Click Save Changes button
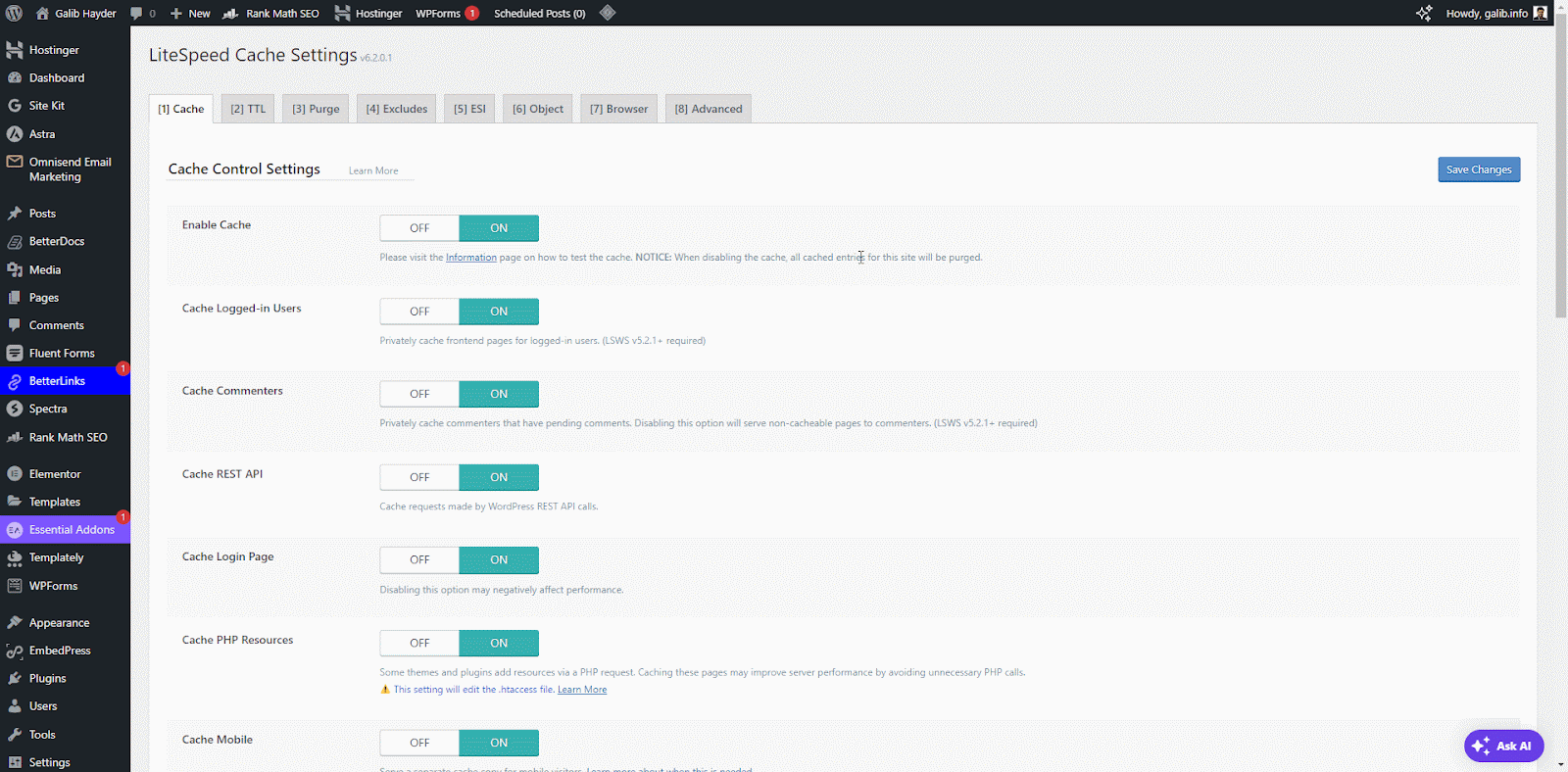Image resolution: width=1568 pixels, height=772 pixels. (x=1479, y=169)
